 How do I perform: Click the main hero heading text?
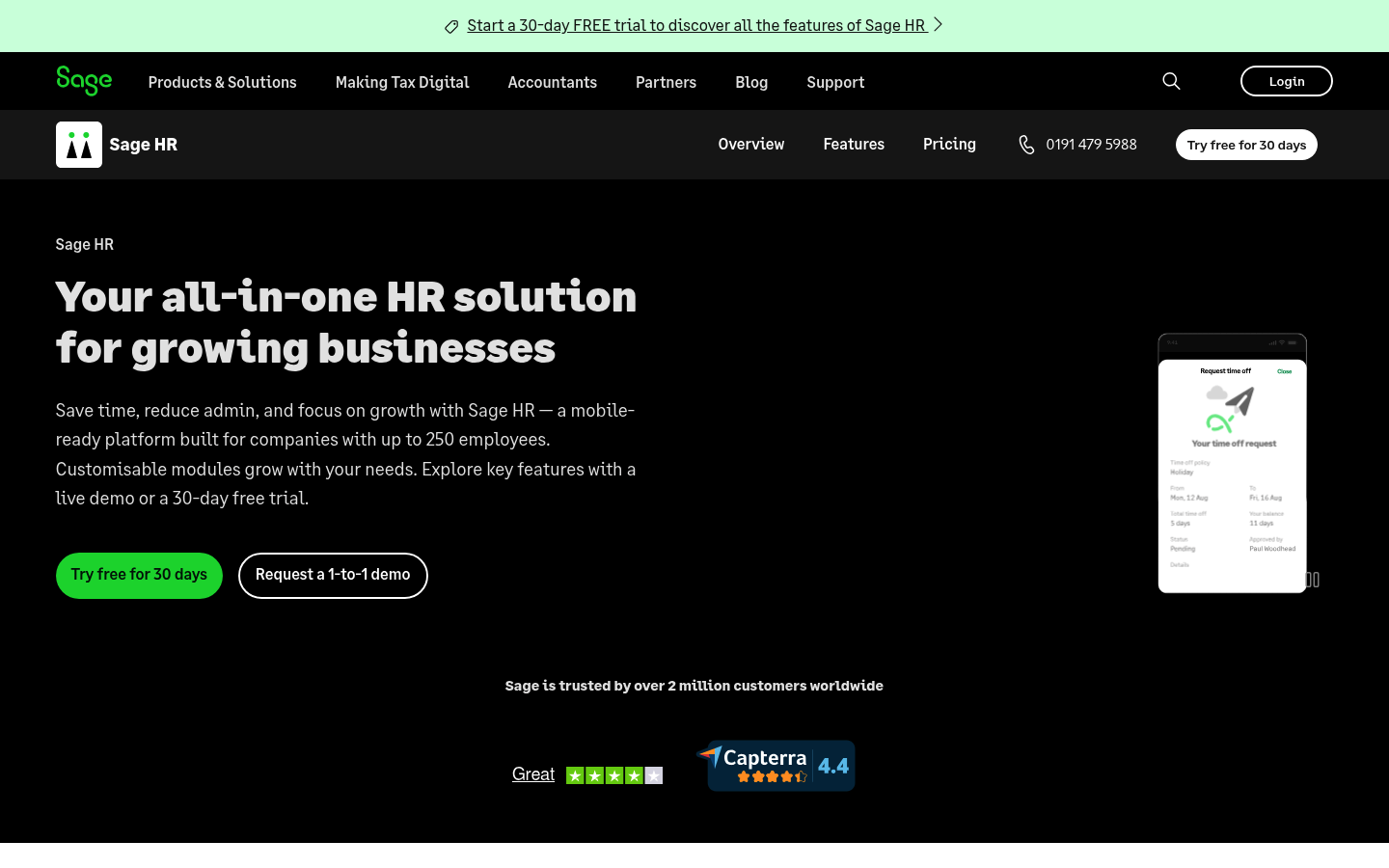click(x=346, y=322)
